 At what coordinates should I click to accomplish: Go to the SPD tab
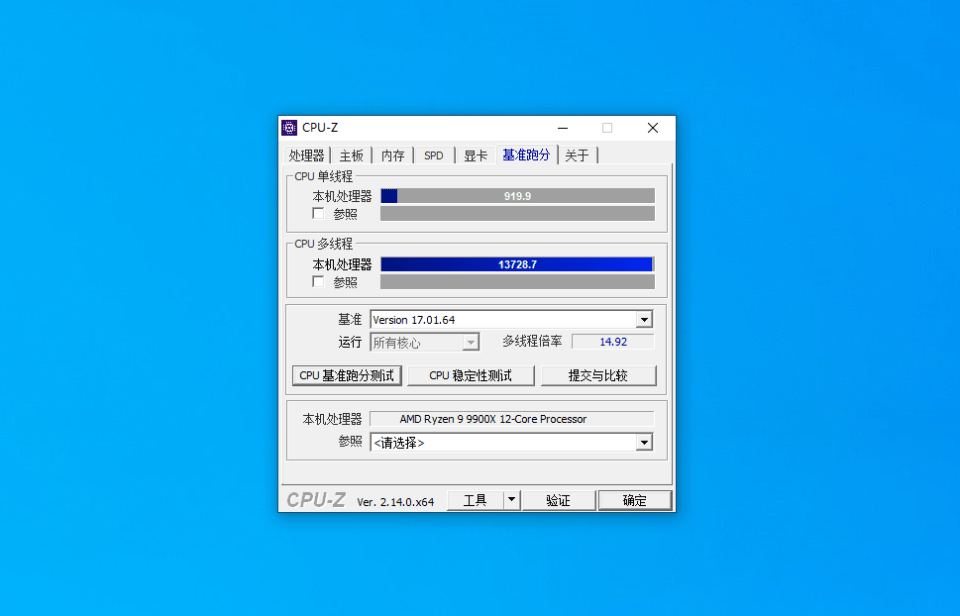(x=433, y=156)
